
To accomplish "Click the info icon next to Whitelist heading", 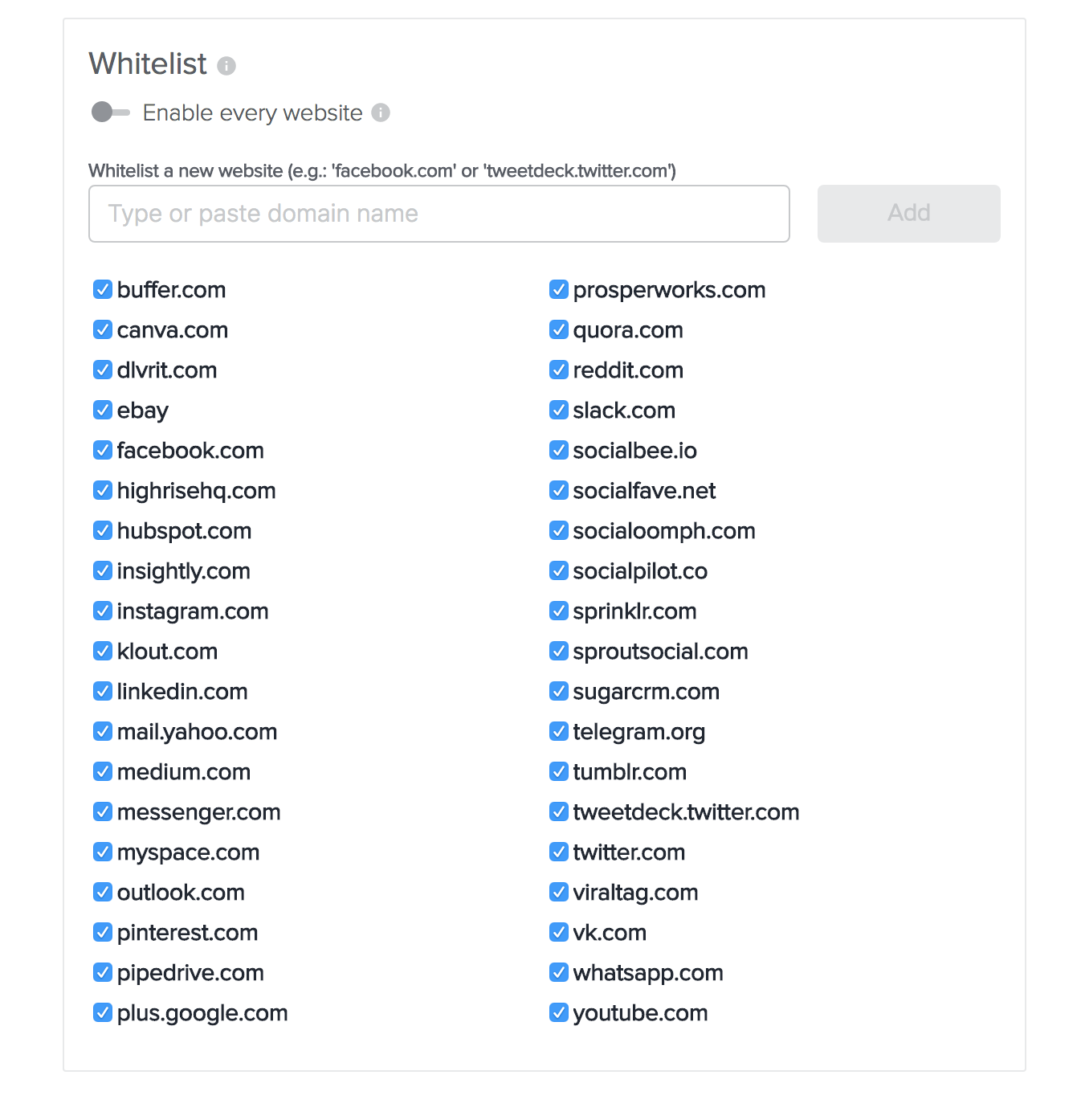I will click(226, 66).
